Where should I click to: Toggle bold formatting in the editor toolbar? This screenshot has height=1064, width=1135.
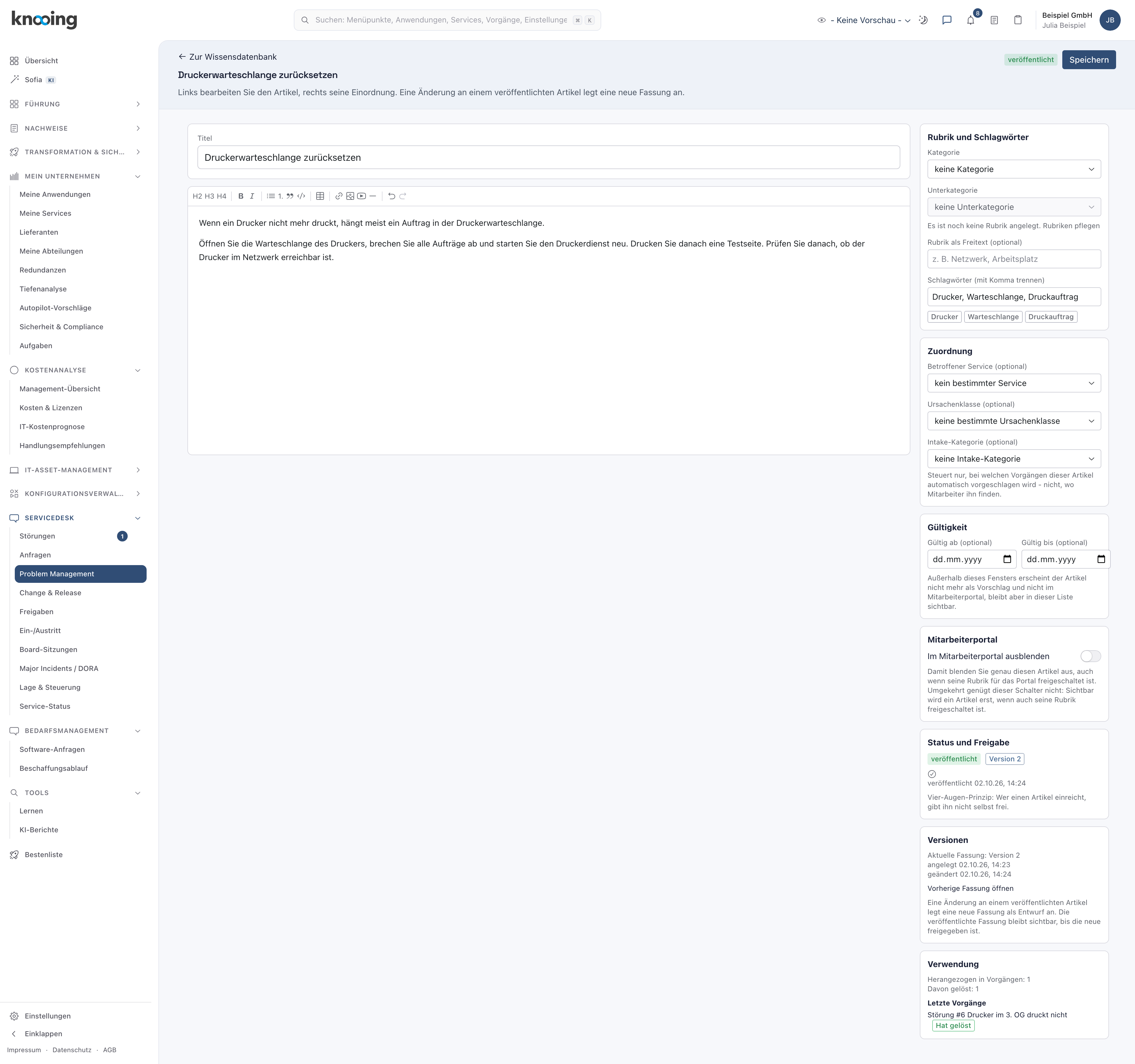pyautogui.click(x=241, y=196)
